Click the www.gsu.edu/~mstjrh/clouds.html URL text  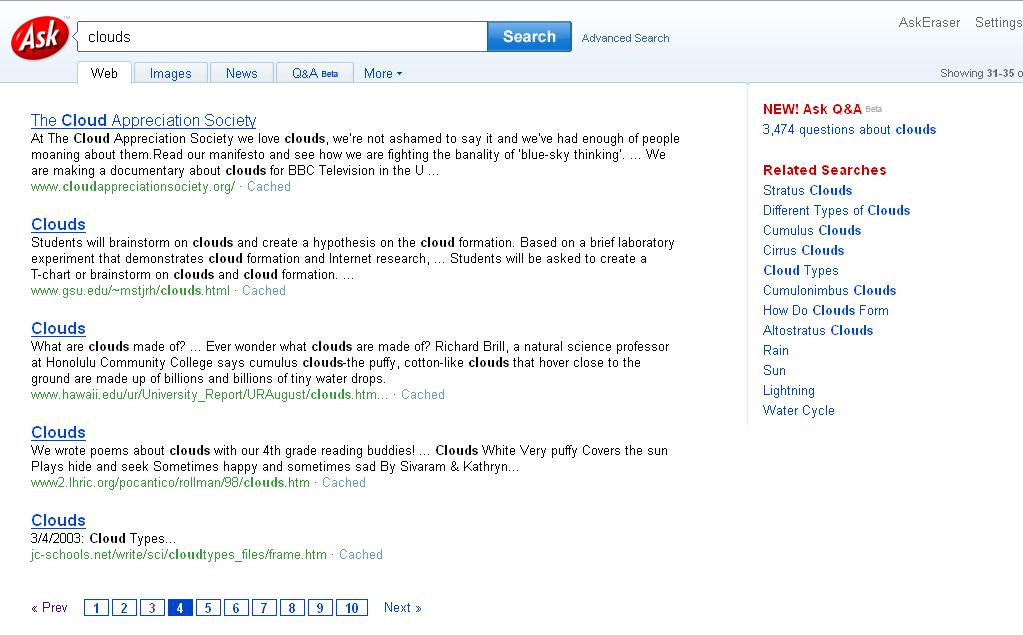tap(130, 290)
